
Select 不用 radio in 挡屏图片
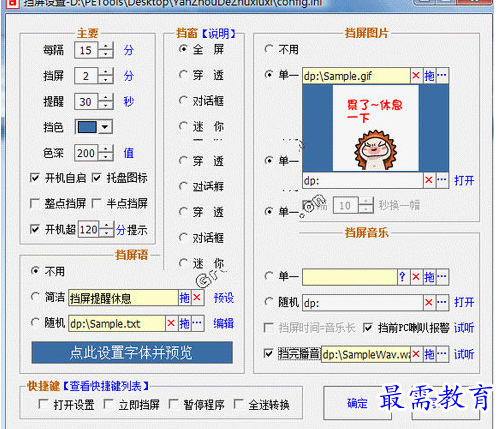pyautogui.click(x=269, y=49)
